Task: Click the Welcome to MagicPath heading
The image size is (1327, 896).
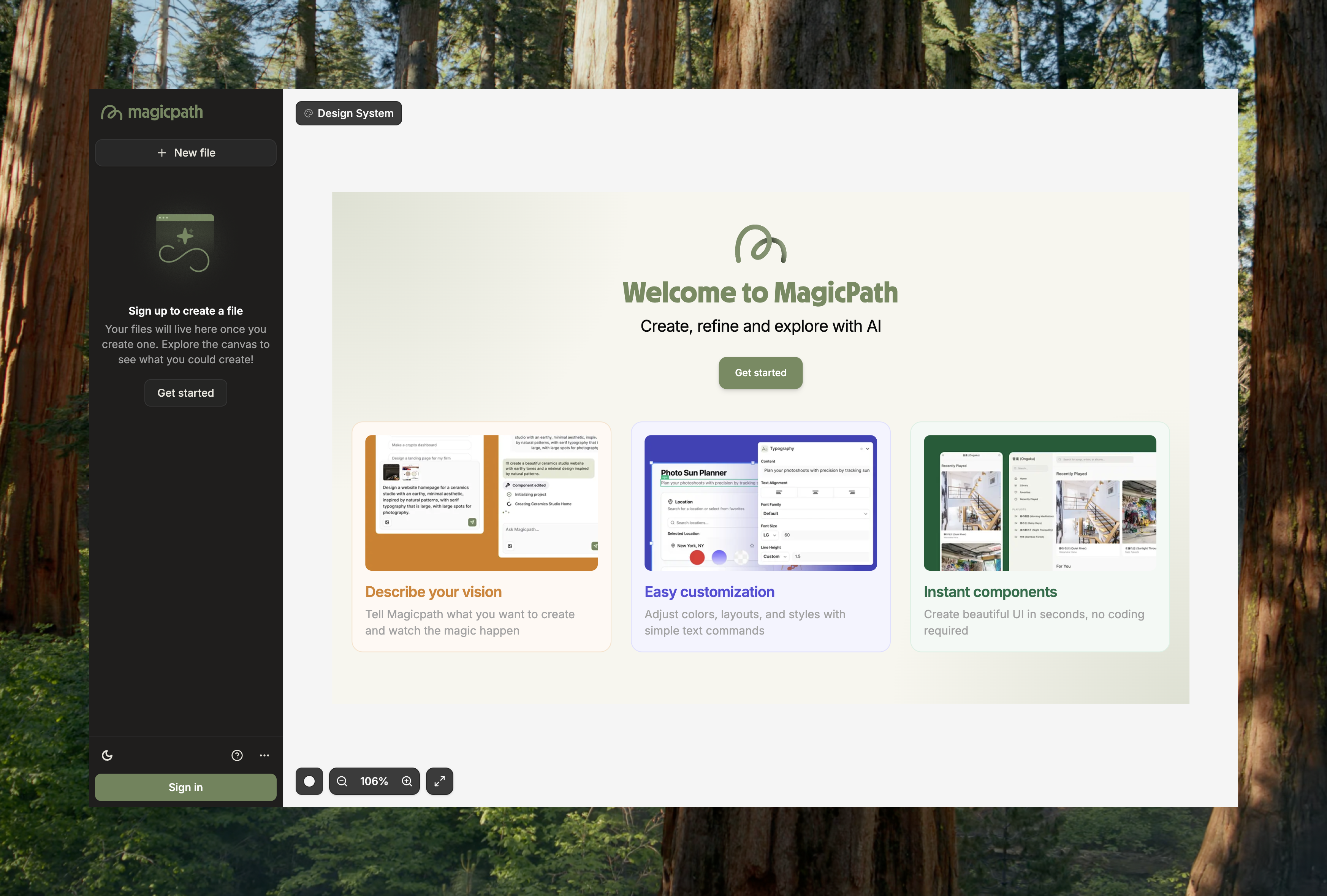Action: 760,292
